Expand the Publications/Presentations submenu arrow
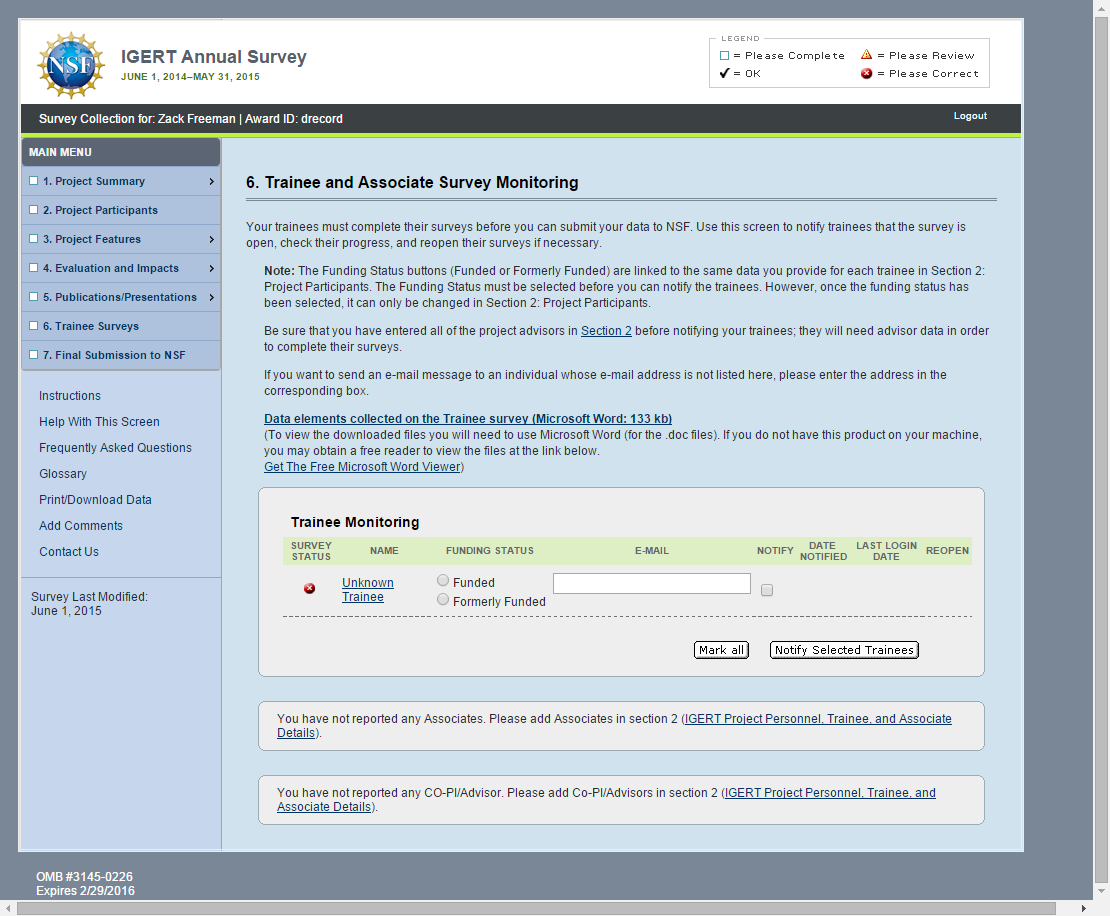The image size is (1110, 916). tap(211, 297)
